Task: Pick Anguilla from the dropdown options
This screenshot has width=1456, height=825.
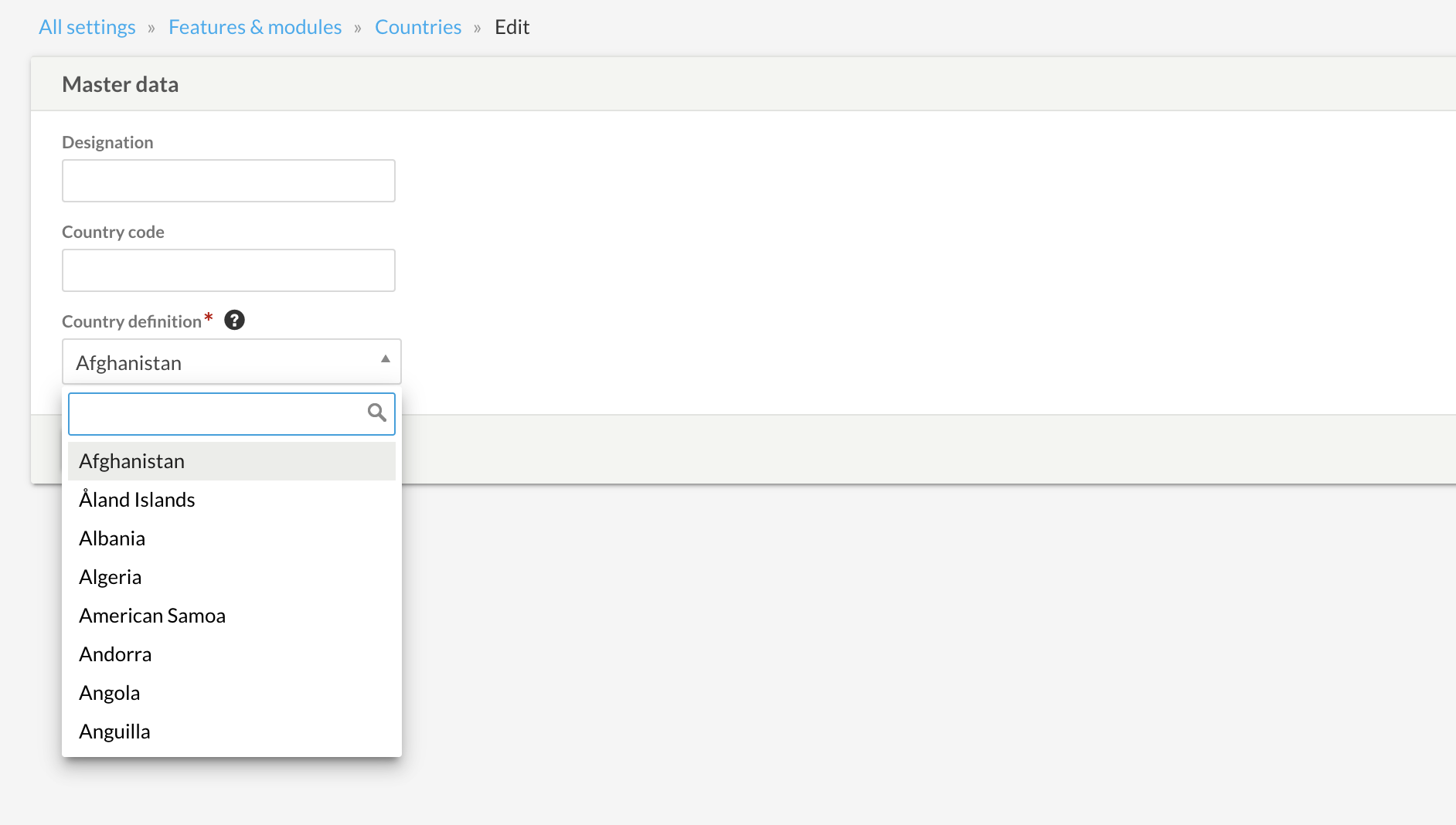Action: [x=232, y=732]
